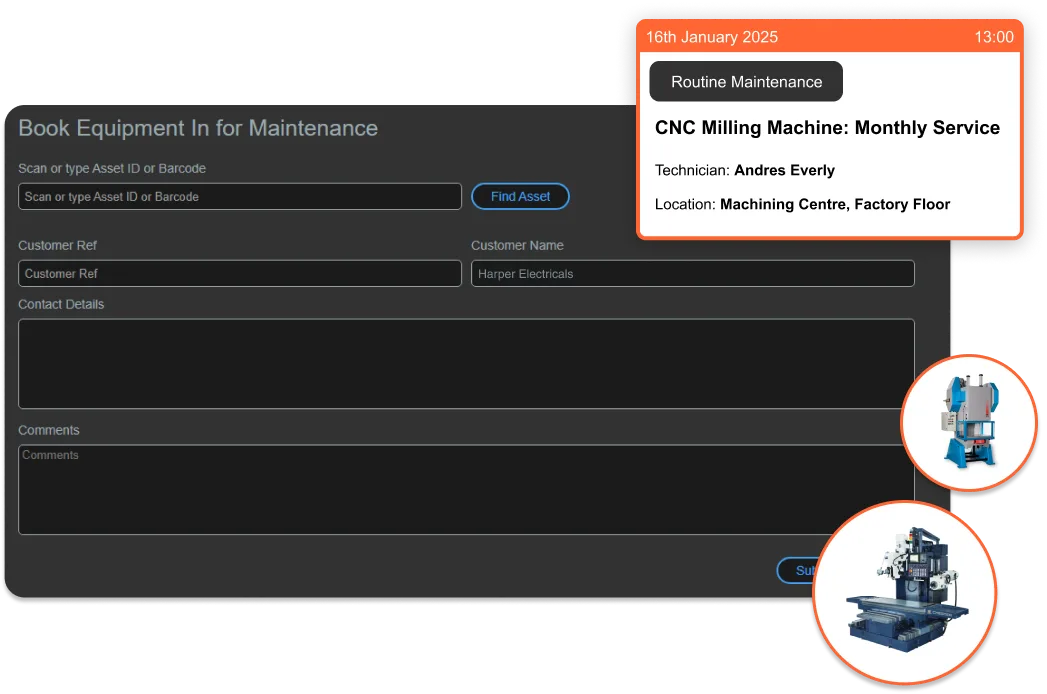Click into the Customer Ref field

pyautogui.click(x=240, y=274)
